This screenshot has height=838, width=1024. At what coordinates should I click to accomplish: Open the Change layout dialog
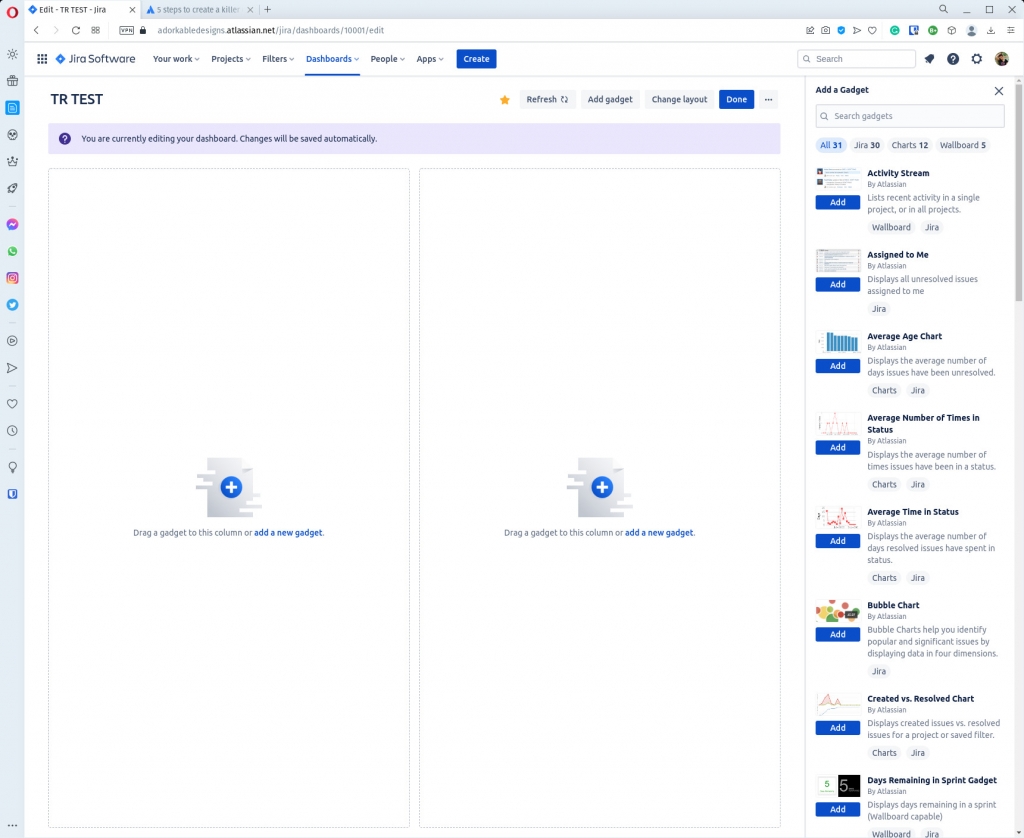679,99
